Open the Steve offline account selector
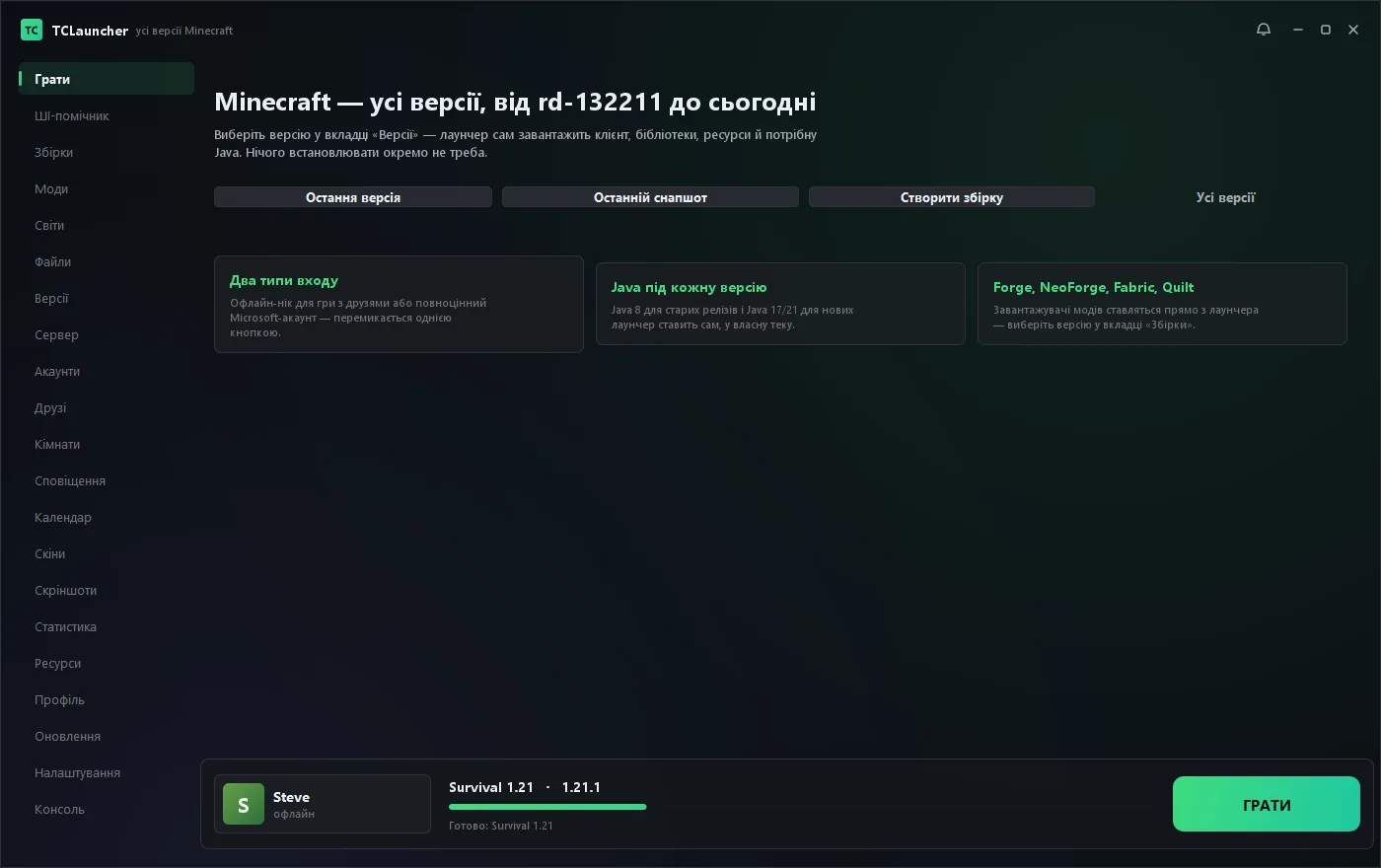Viewport: 1381px width, 868px height. [323, 804]
